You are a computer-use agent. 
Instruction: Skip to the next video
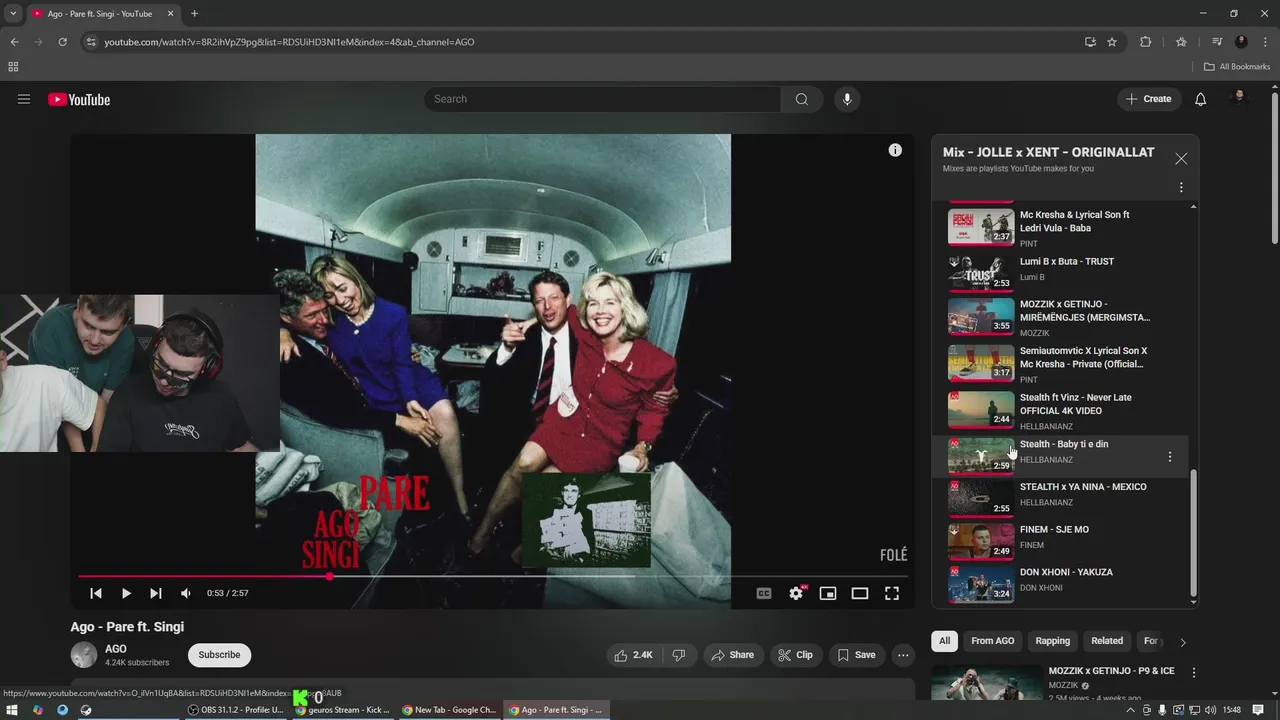[x=156, y=593]
